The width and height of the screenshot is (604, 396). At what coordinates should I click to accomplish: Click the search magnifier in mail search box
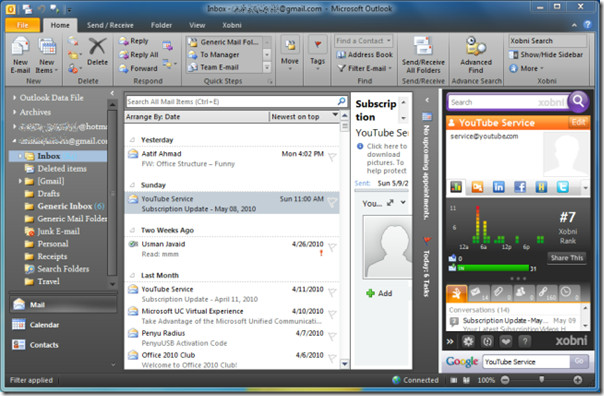coord(341,101)
